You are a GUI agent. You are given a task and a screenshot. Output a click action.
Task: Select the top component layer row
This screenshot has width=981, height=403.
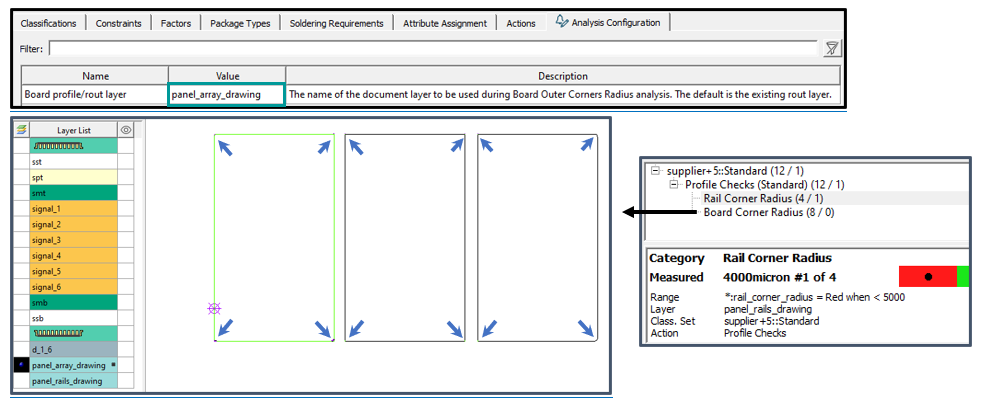(x=73, y=146)
